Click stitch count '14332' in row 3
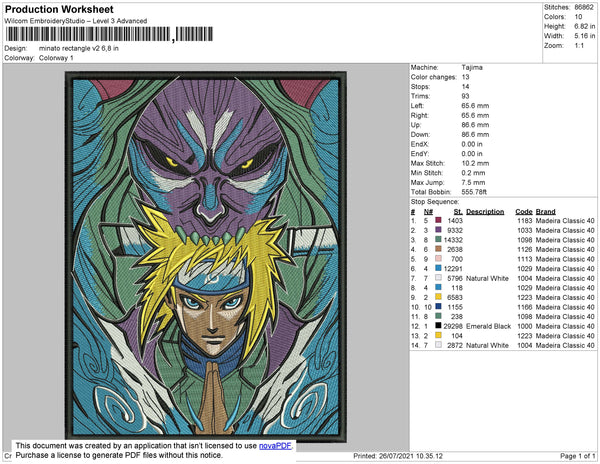Screen dimensions: 600x464 (453, 240)
